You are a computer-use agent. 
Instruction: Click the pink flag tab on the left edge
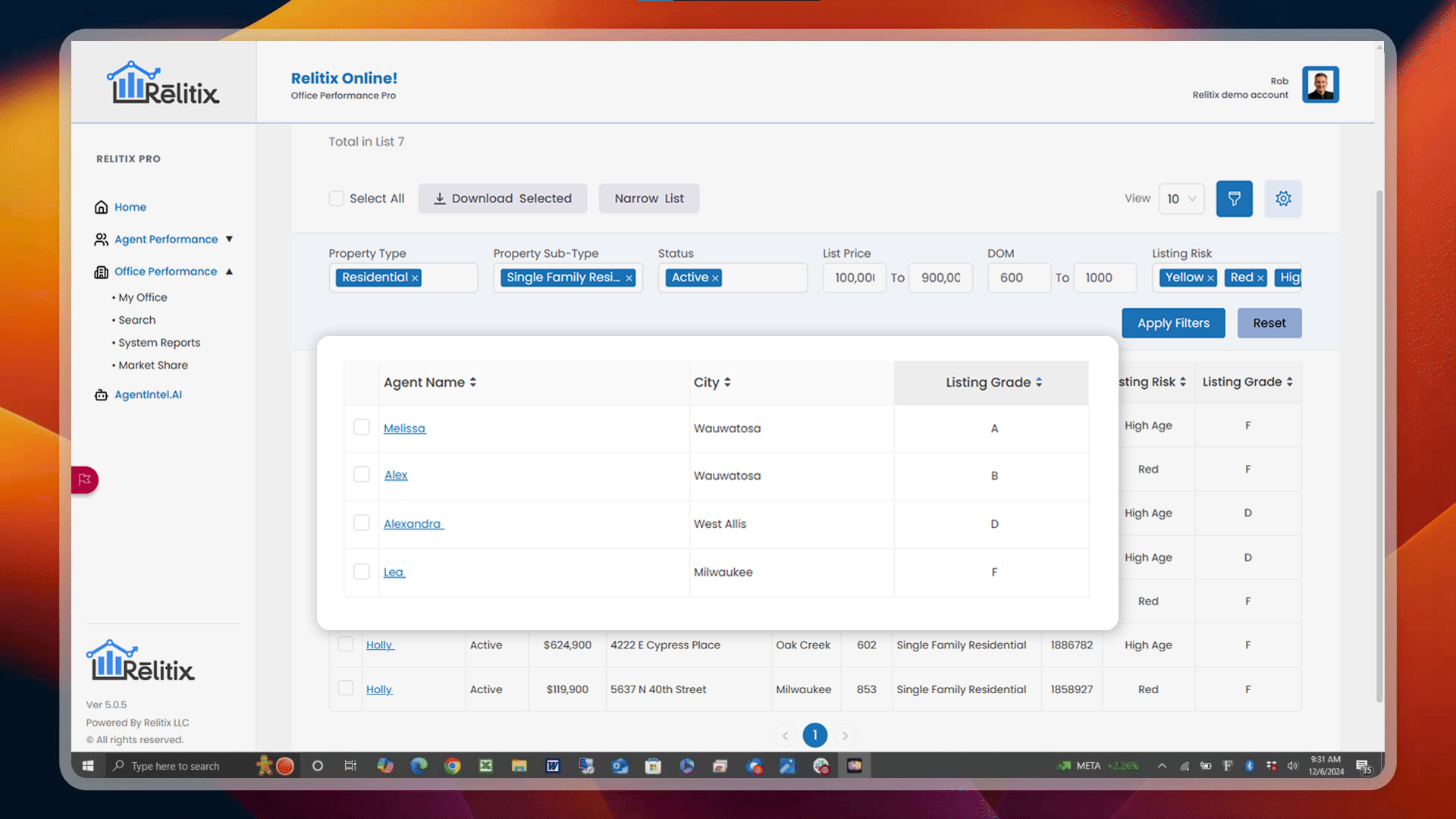pos(83,480)
